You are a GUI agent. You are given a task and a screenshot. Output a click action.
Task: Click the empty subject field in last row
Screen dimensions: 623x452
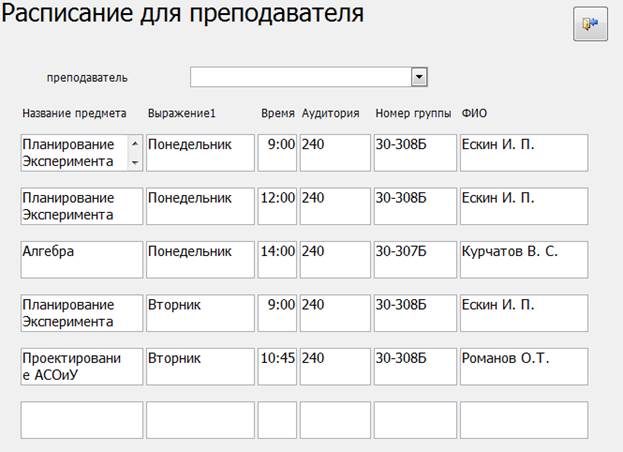tap(82, 419)
